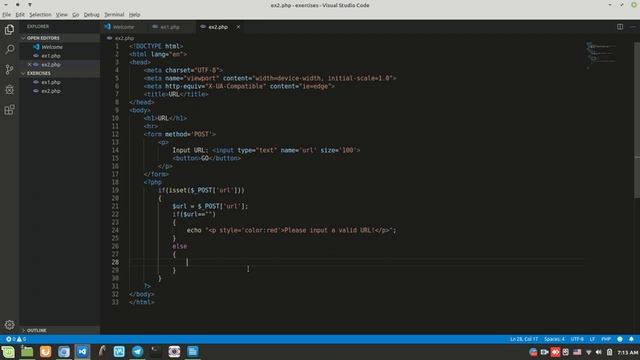Viewport: 640px width, 360px height.
Task: Open the Explorer view in activity bar
Action: click(9, 30)
